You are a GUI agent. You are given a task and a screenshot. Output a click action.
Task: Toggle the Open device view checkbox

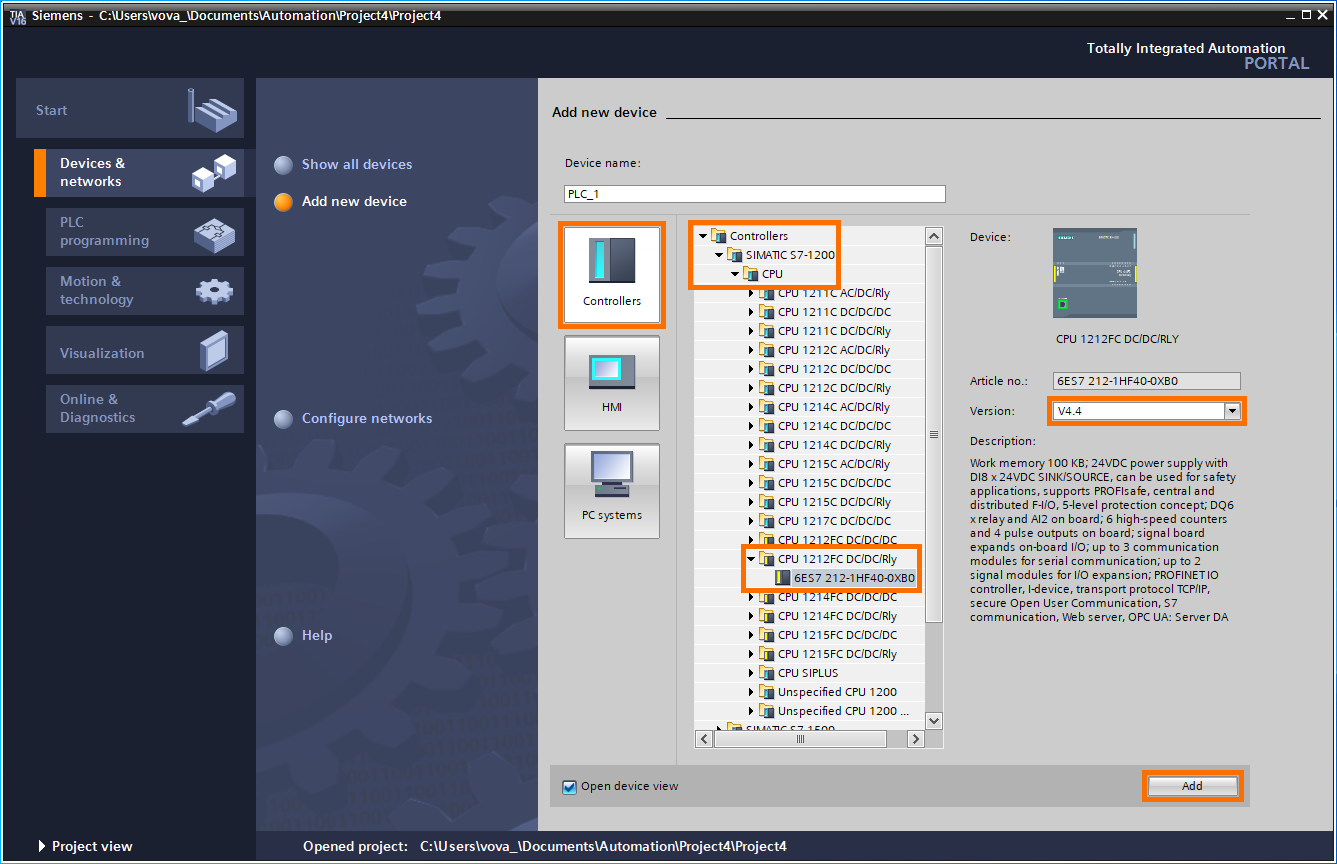tap(569, 787)
